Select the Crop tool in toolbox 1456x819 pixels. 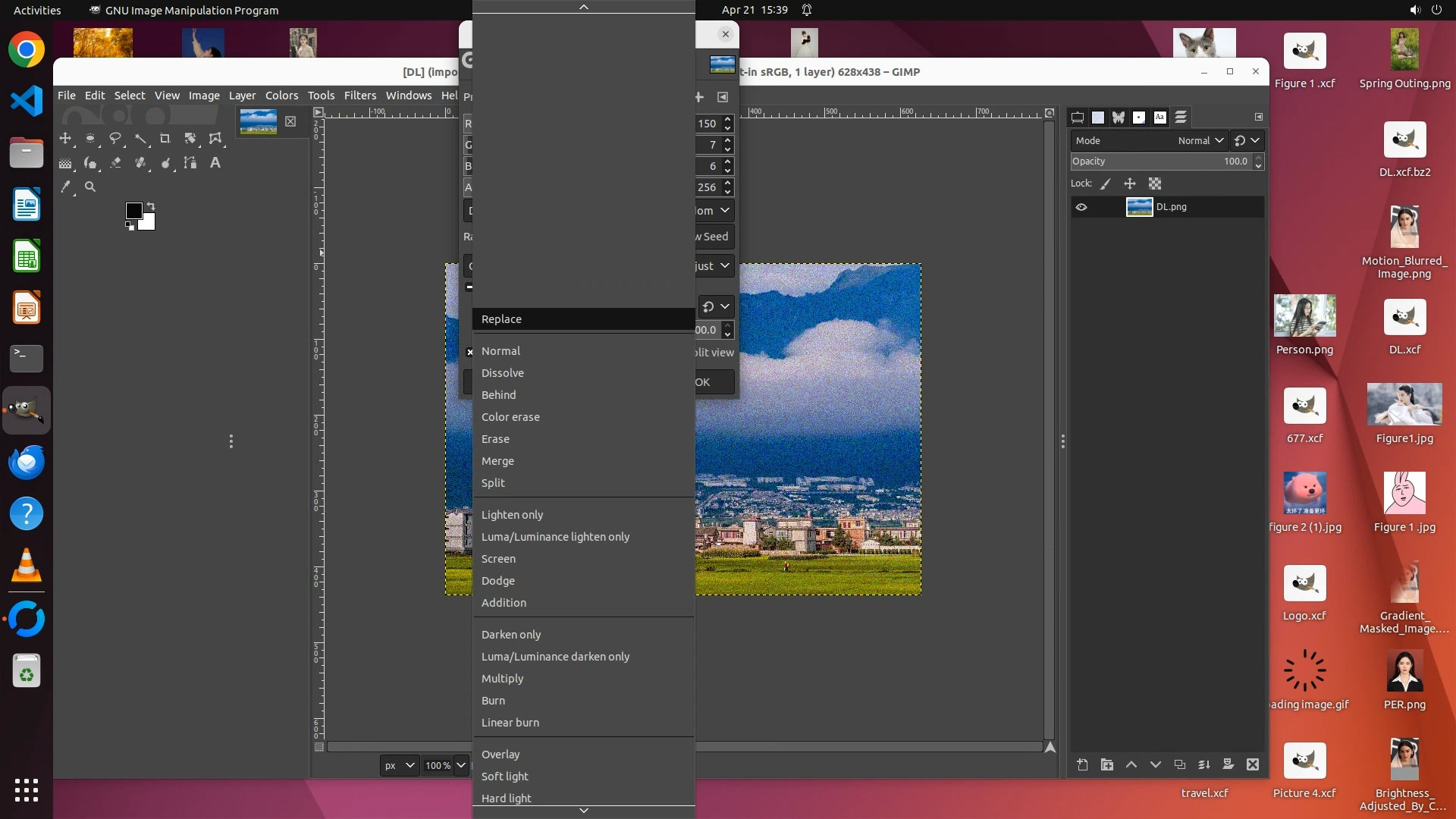pyautogui.click(x=165, y=139)
